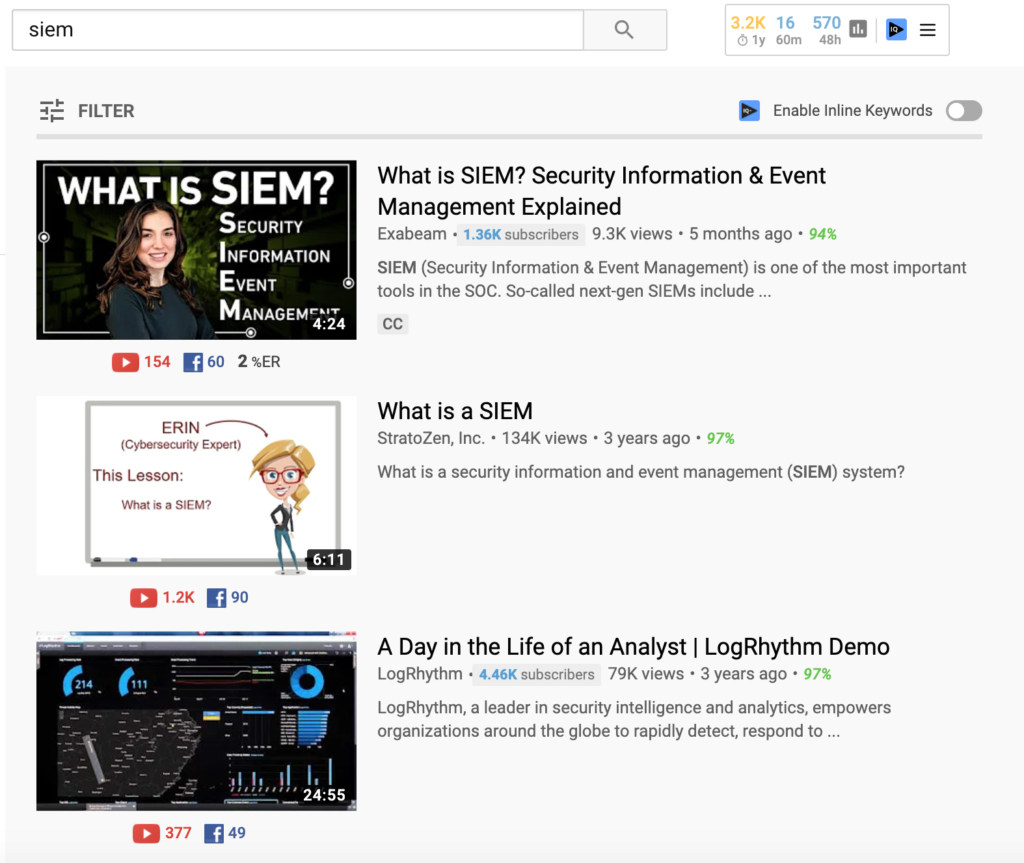Open A Day in the Life of an Analyst title
This screenshot has width=1024, height=863.
[633, 647]
